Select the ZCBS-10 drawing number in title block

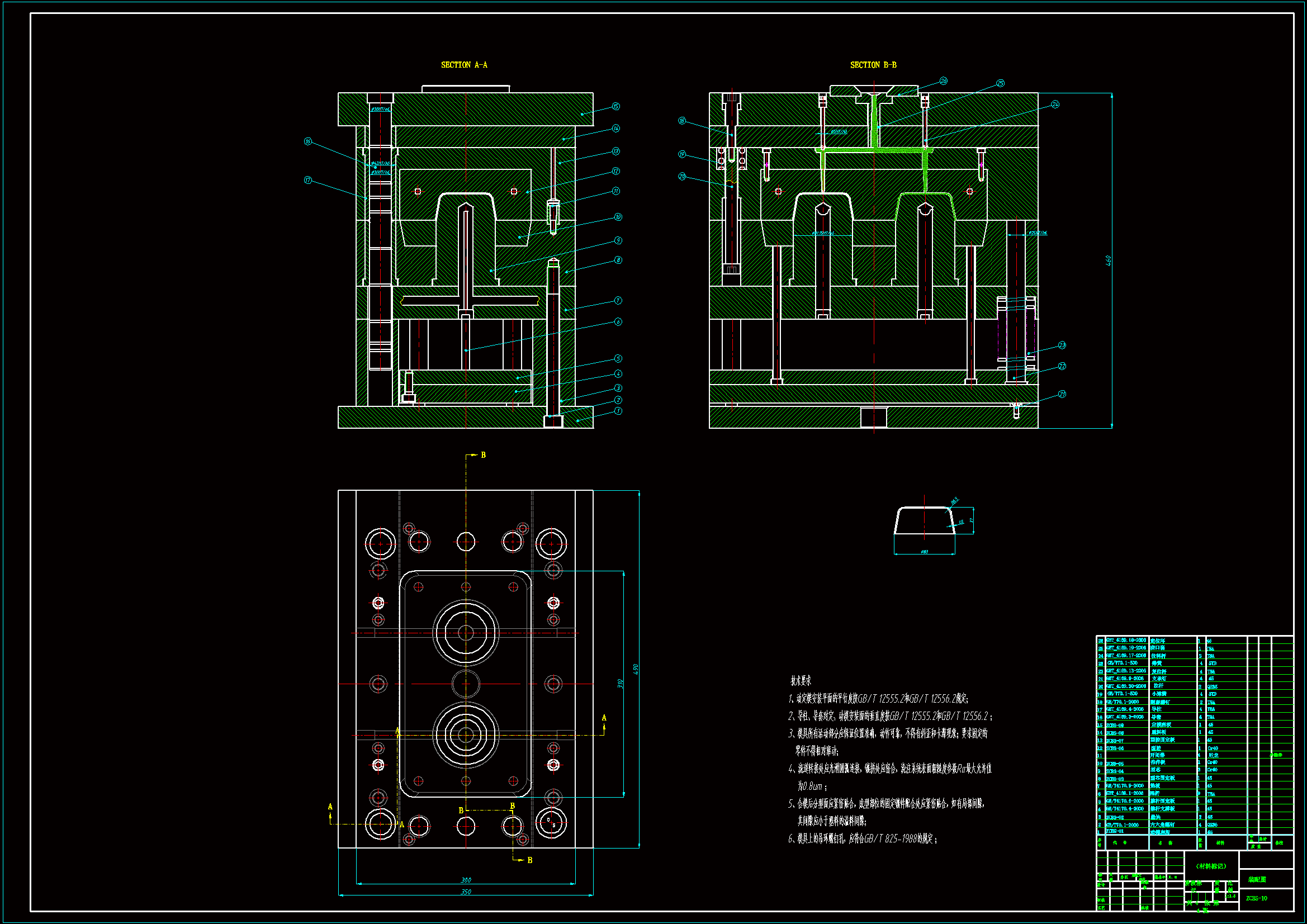coord(1256,898)
